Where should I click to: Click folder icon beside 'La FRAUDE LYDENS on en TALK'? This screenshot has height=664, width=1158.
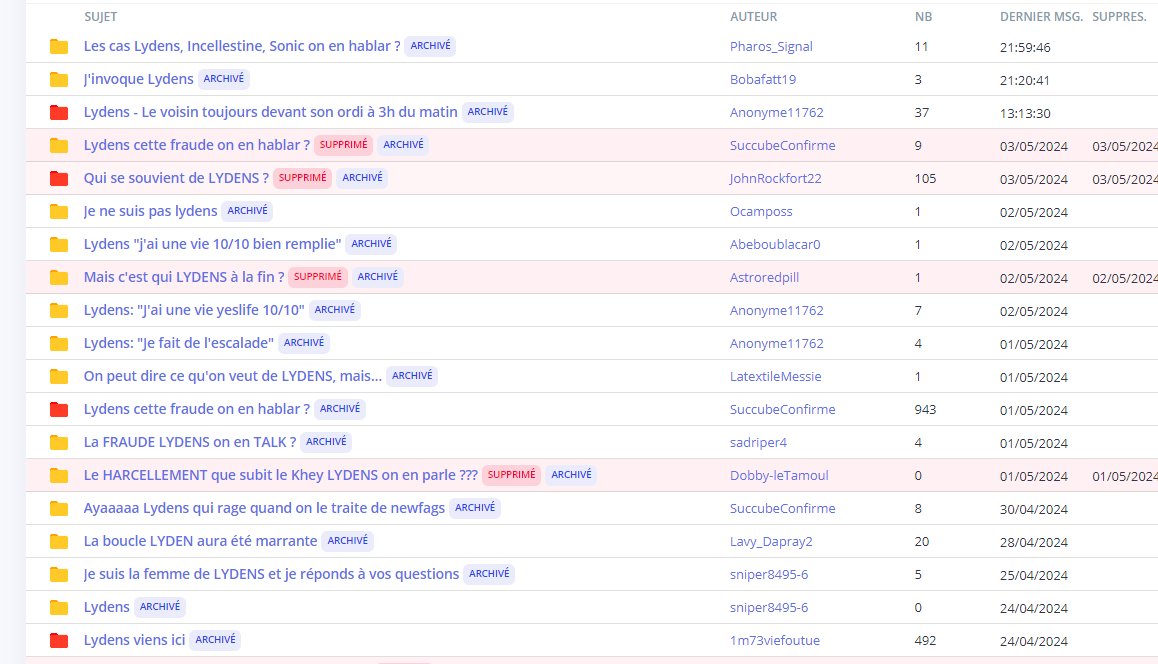tap(59, 442)
